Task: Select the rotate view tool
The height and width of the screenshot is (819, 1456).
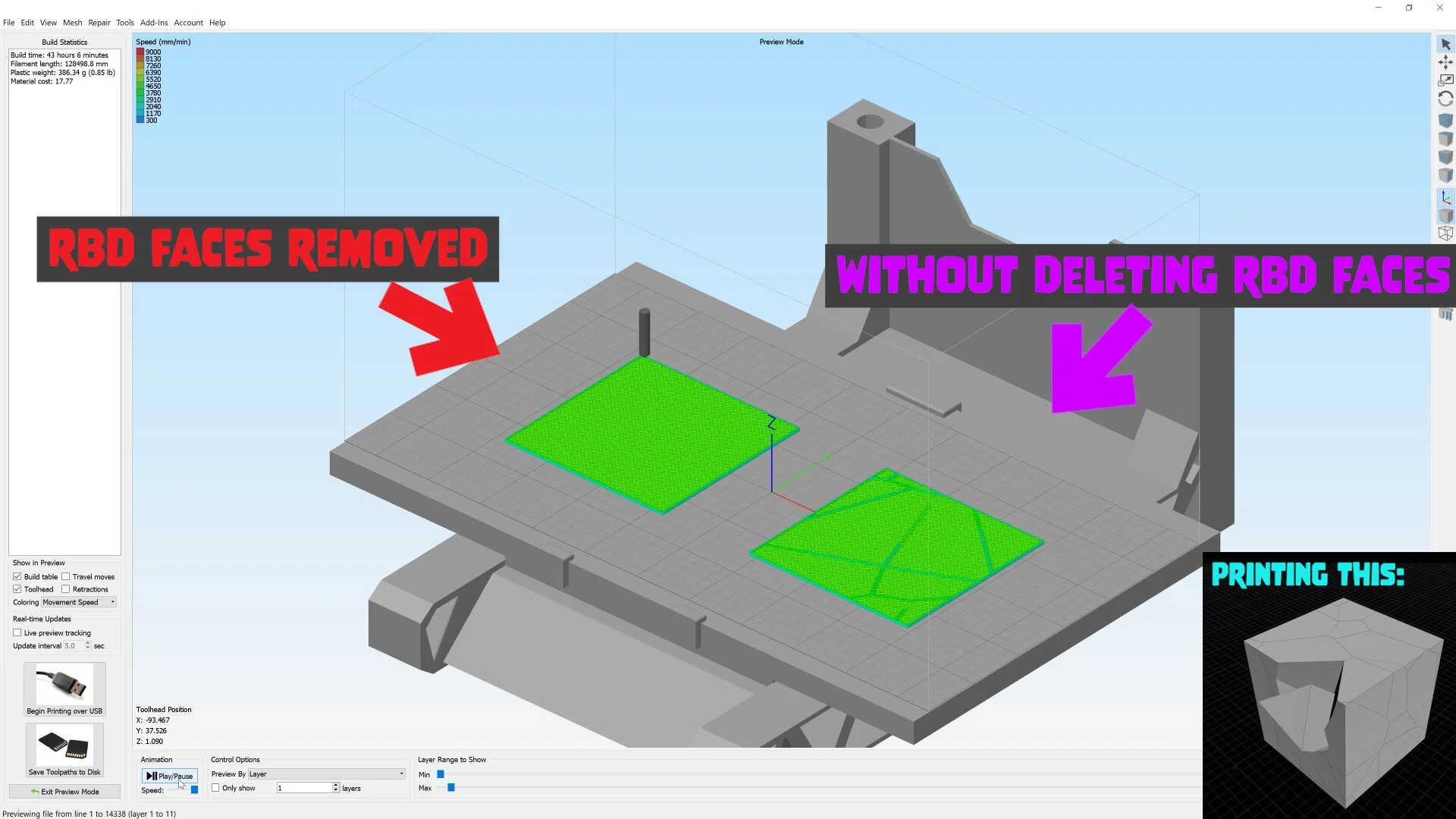Action: (1445, 99)
